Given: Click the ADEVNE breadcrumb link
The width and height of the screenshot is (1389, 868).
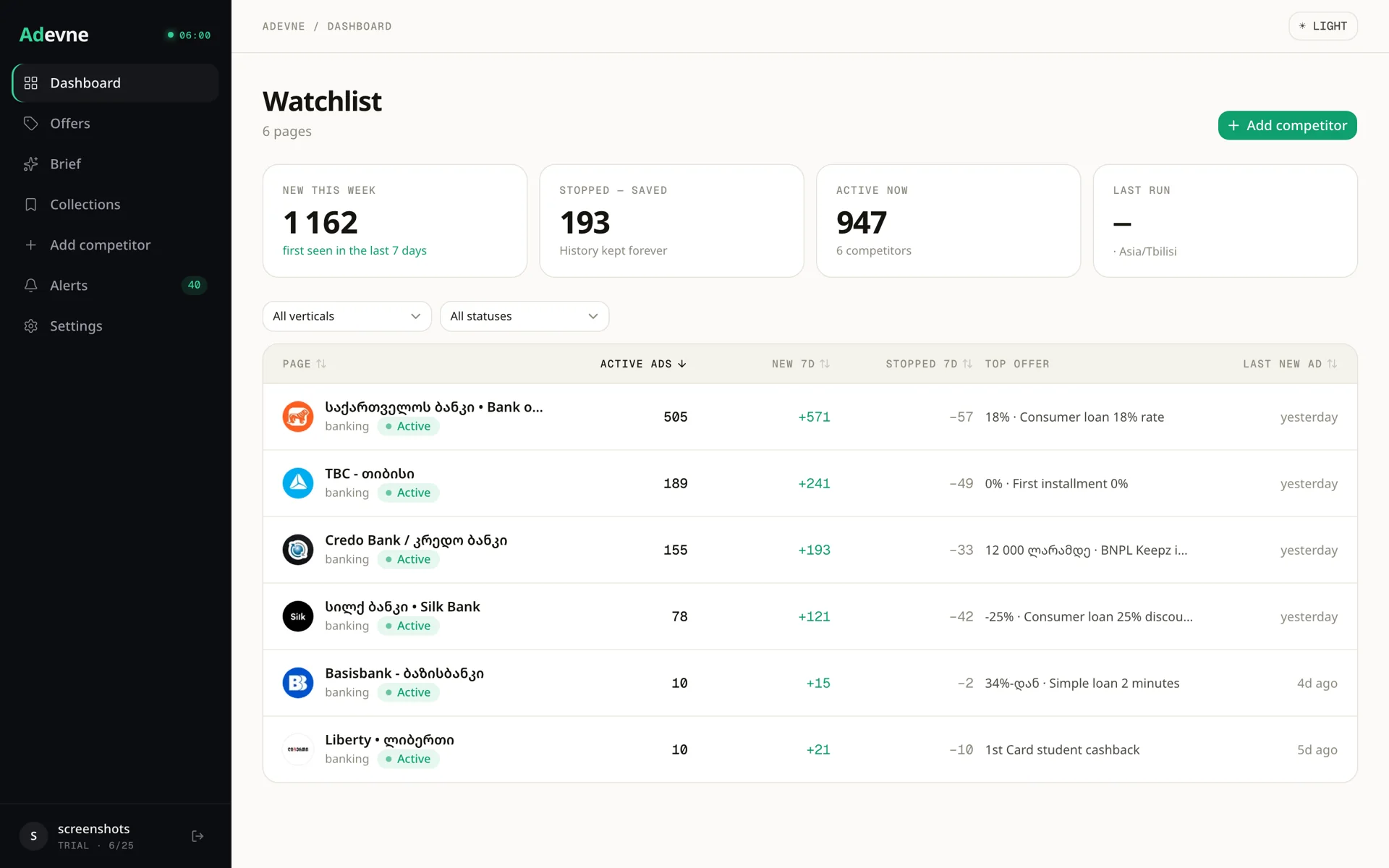Looking at the screenshot, I should click(284, 27).
